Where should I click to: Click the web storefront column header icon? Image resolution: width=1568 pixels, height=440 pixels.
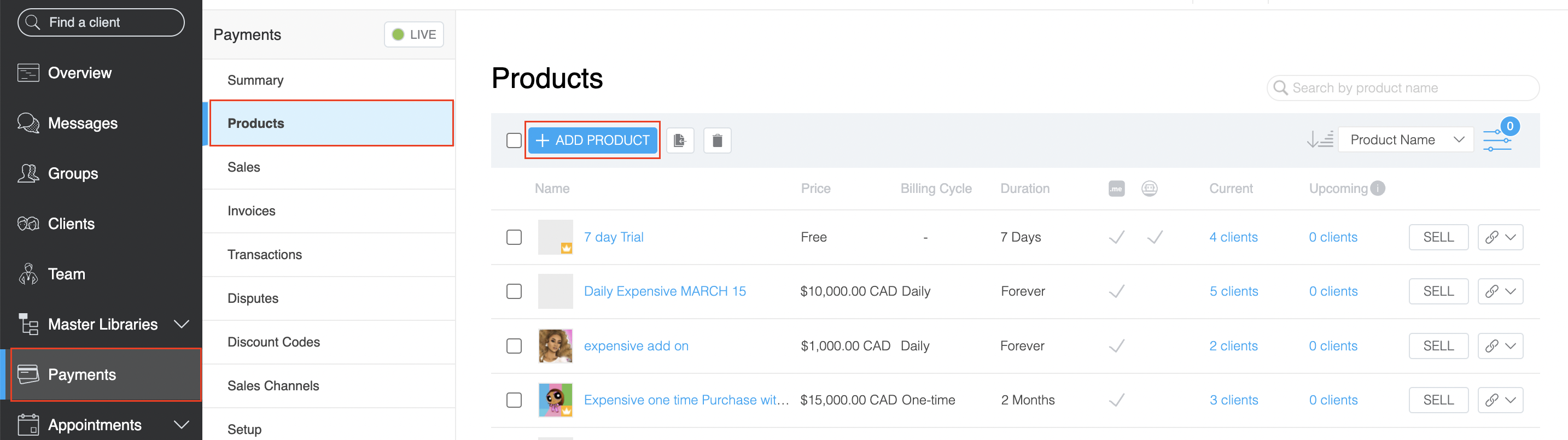(x=1149, y=189)
